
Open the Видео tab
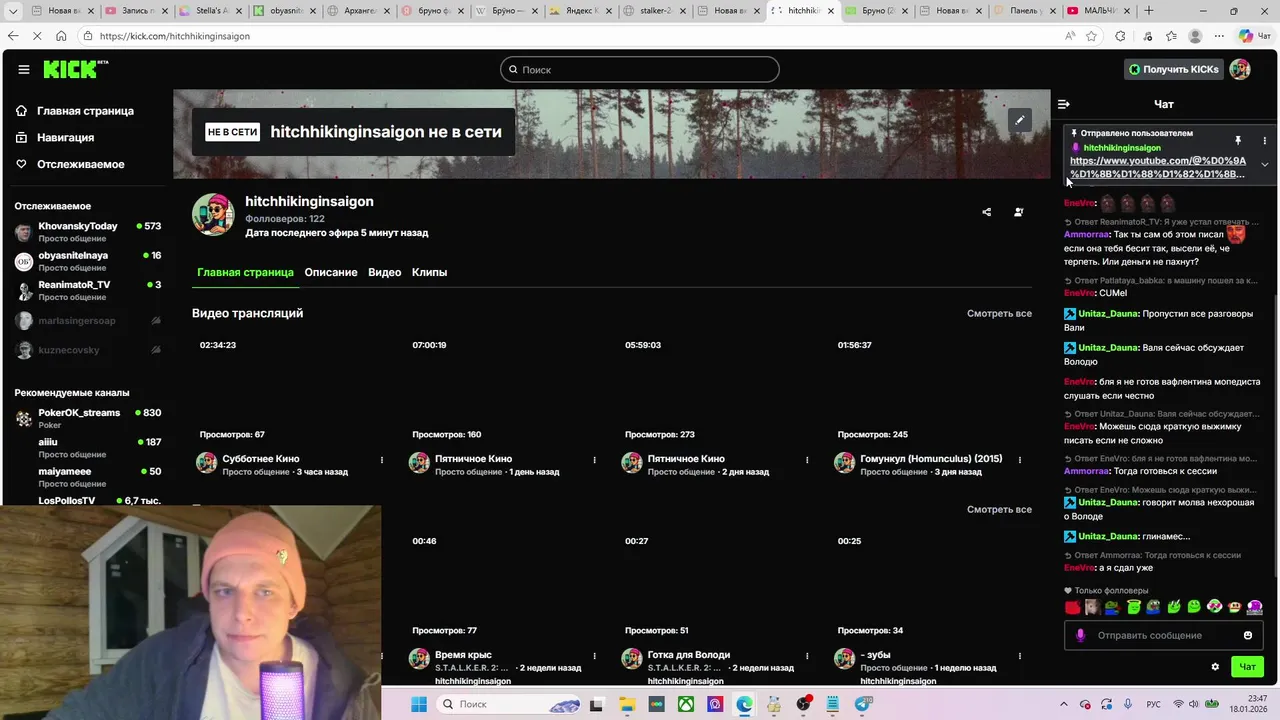[384, 272]
